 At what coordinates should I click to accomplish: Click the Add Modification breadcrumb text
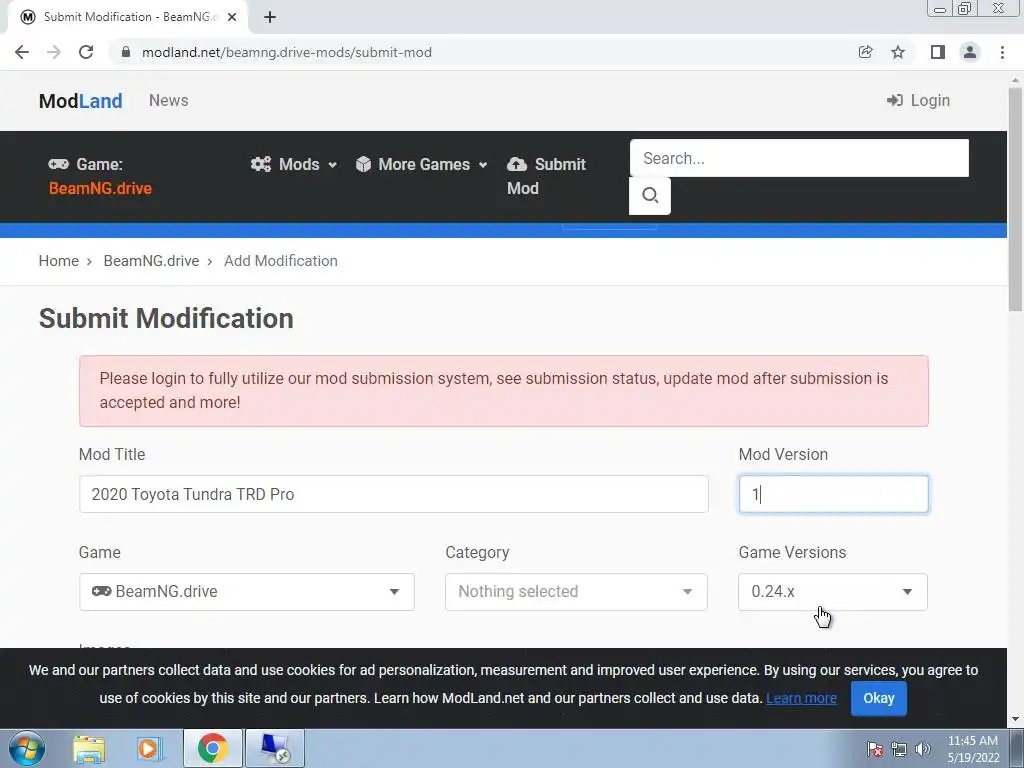[x=281, y=261]
